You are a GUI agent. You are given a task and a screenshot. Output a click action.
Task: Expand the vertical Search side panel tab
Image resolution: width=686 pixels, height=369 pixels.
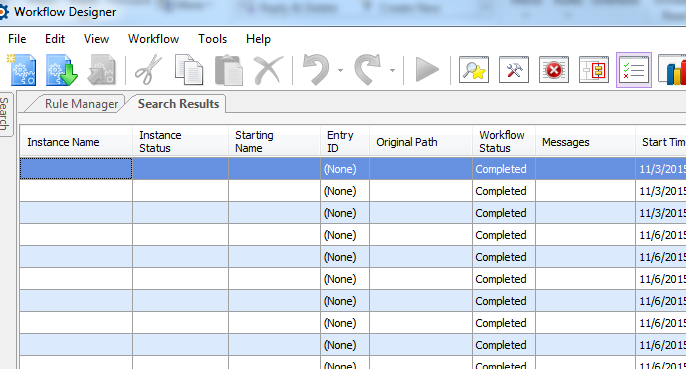(6, 114)
